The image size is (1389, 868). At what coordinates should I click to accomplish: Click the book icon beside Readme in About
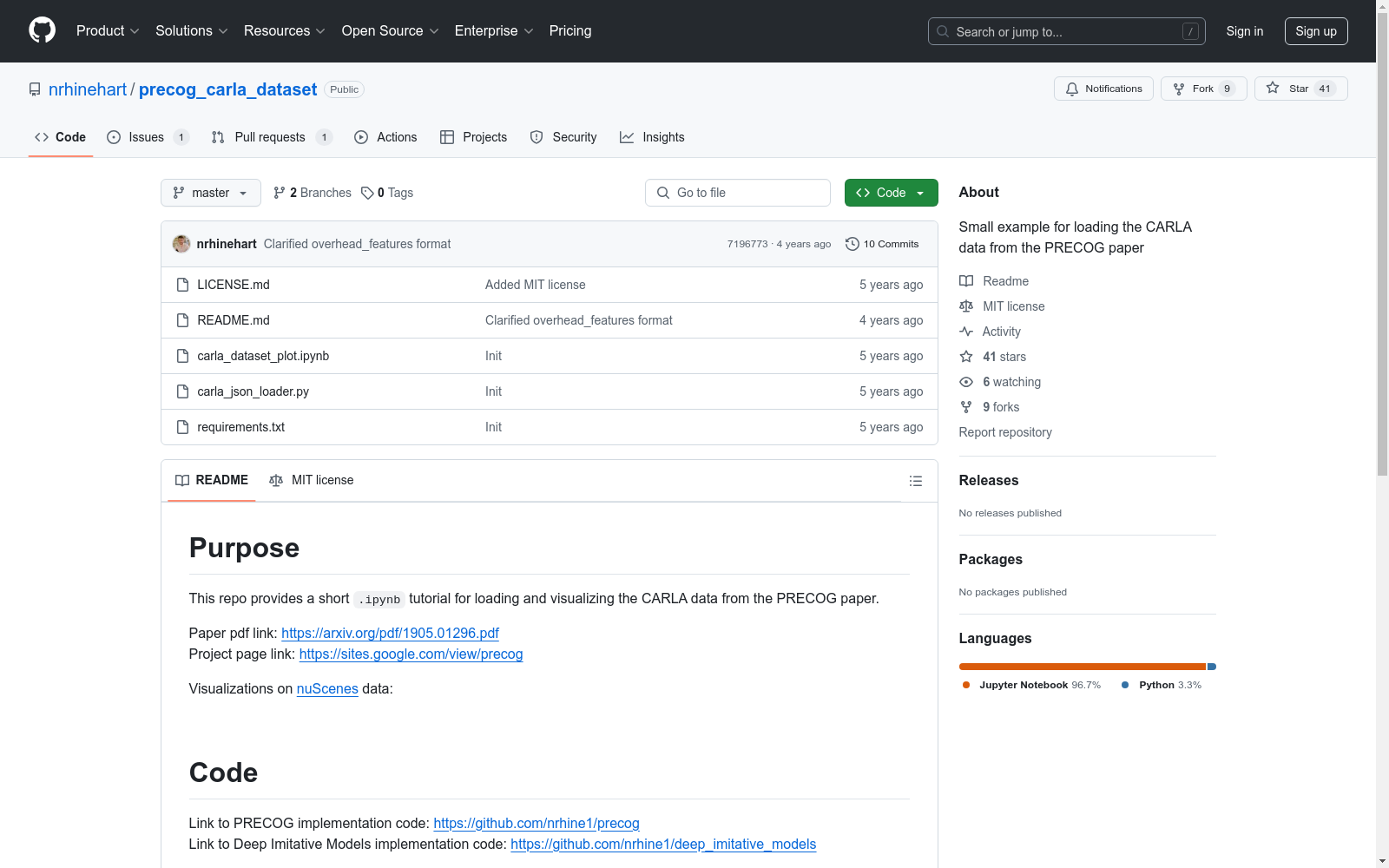click(x=966, y=281)
